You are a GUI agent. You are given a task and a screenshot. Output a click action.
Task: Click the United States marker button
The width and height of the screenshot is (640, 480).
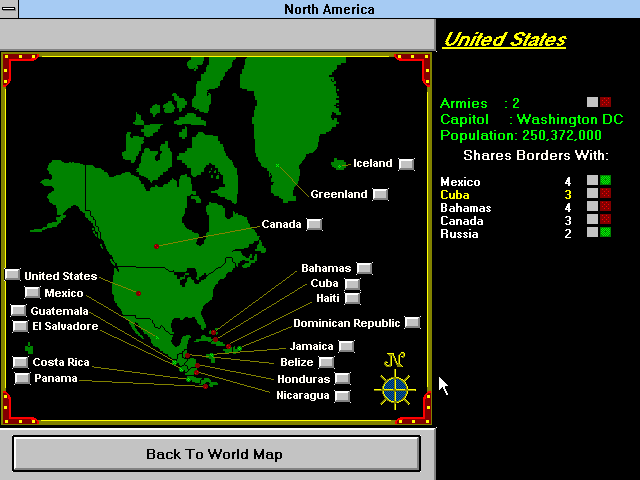12,275
